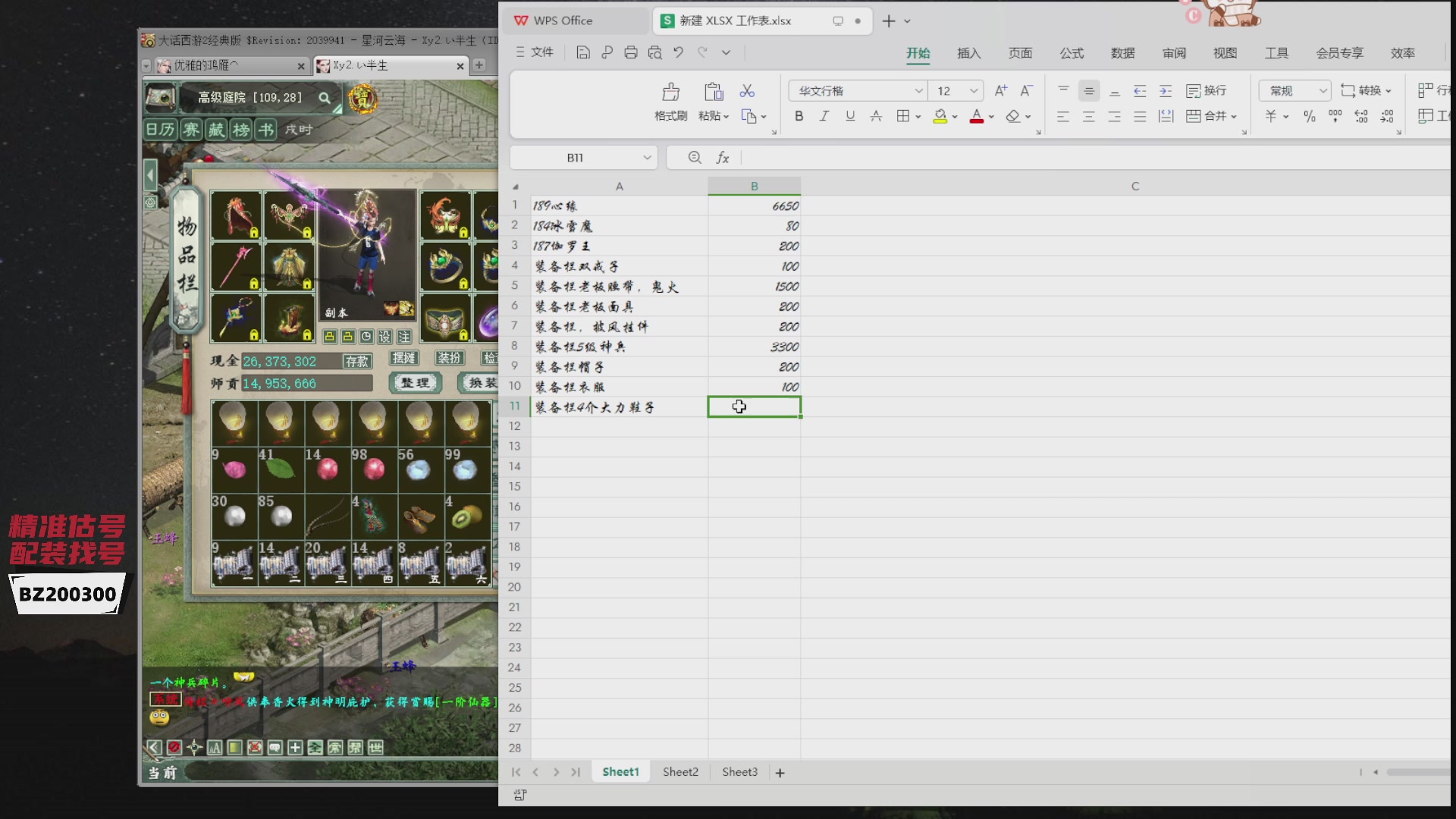Open the font name dropdown
Viewport: 1456px width, 819px height.
(918, 91)
